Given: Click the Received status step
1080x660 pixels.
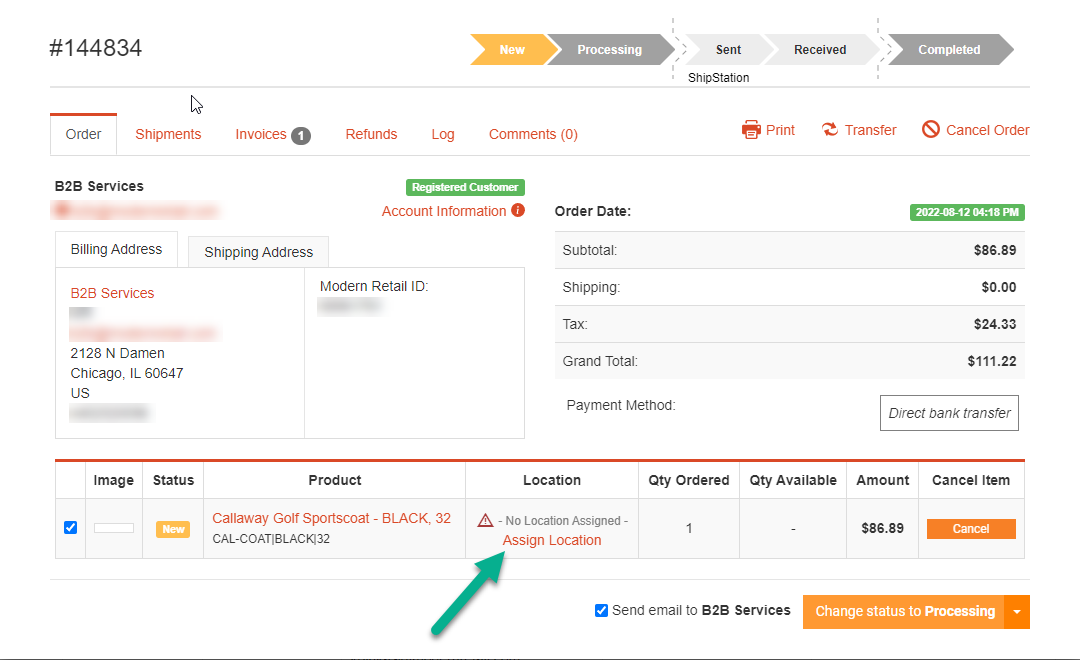Looking at the screenshot, I should click(x=820, y=50).
